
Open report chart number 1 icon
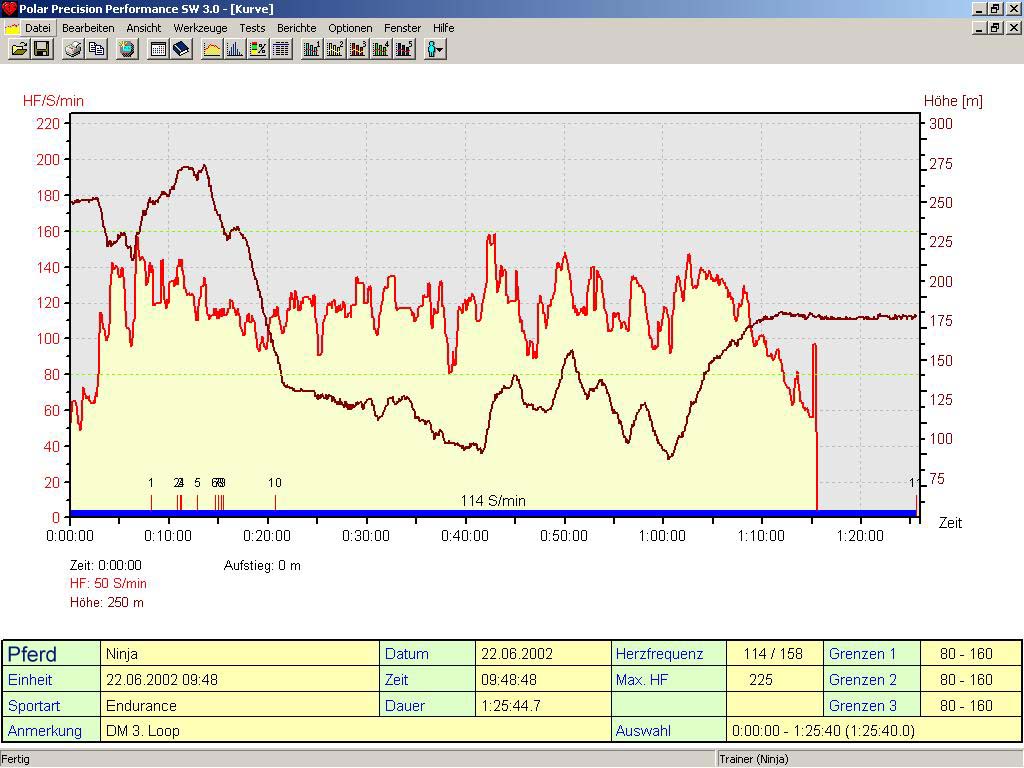point(312,49)
